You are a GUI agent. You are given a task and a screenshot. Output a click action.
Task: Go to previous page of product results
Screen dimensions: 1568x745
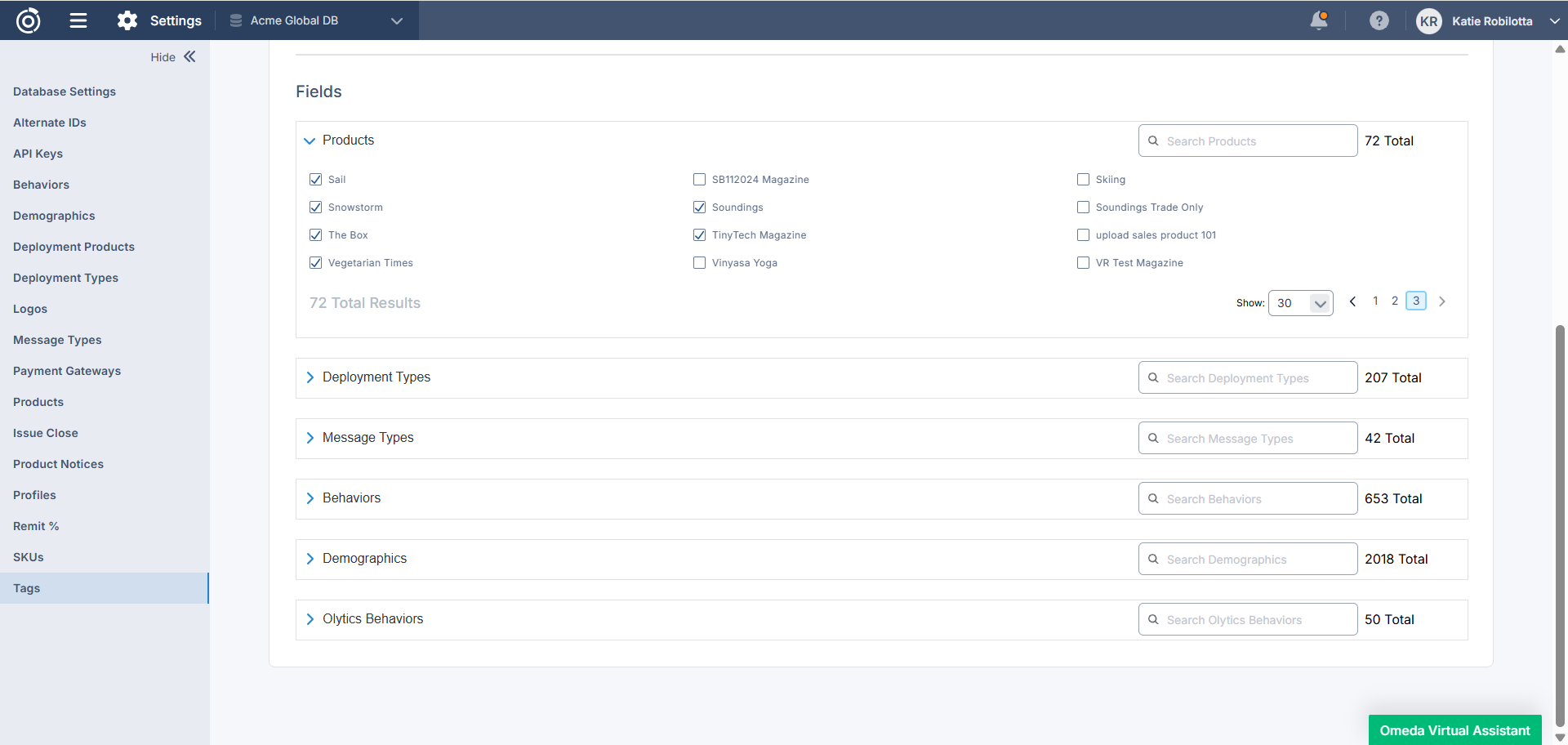point(1352,301)
